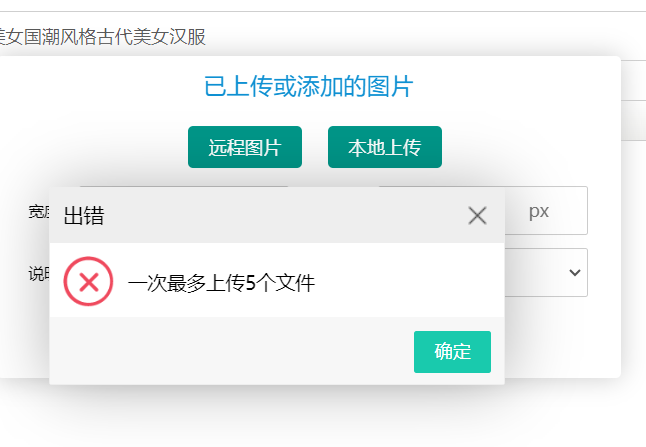646x447 pixels.
Task: Expand the dropdown beside 说明
Action: pos(573,272)
